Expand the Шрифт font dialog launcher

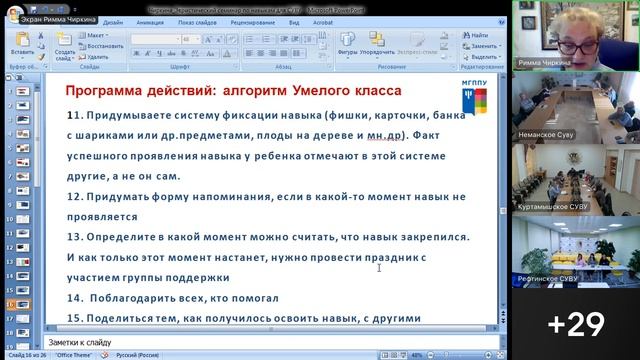click(x=236, y=67)
